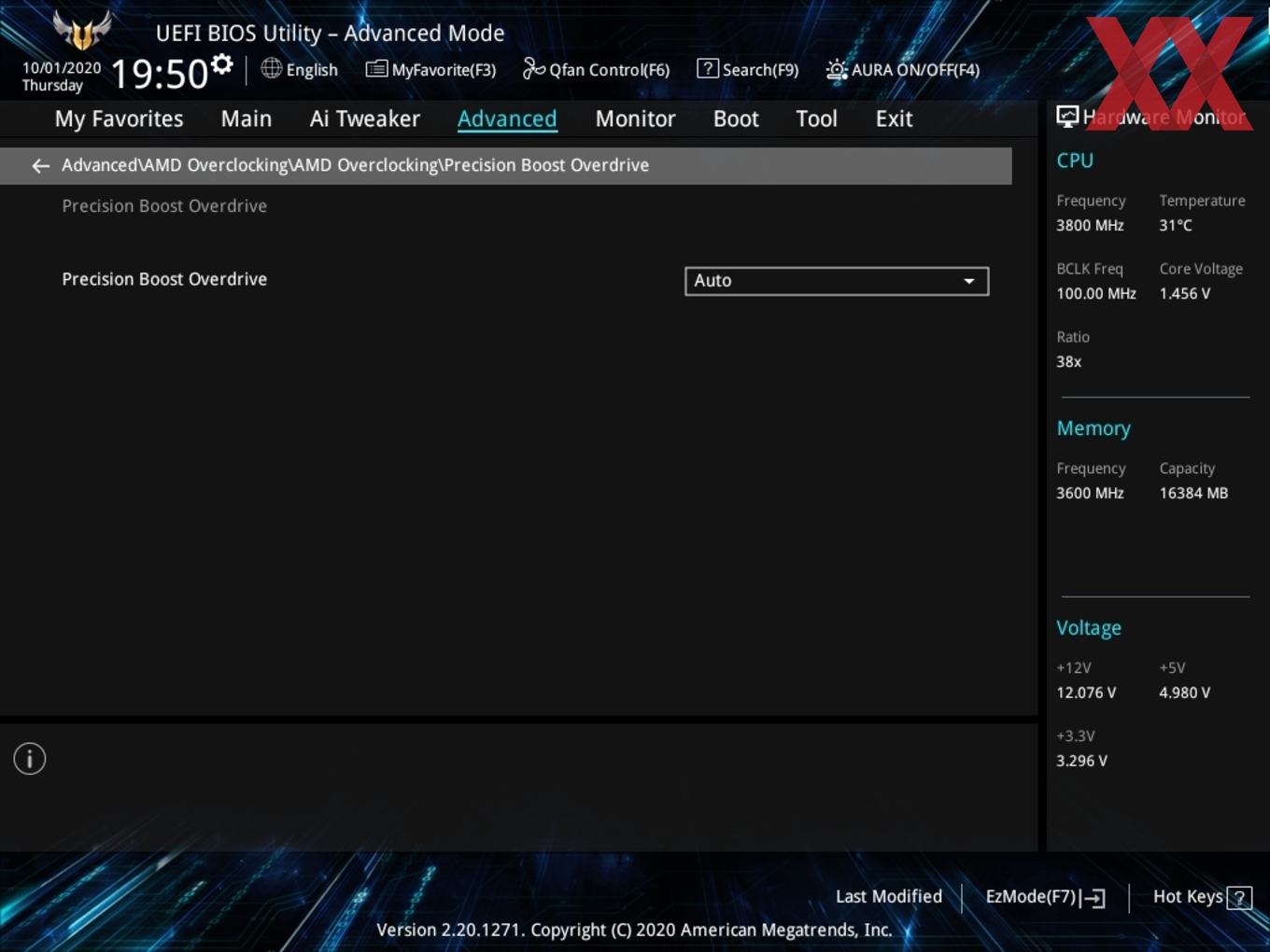Click Memory frequency value 3600 MHz
The height and width of the screenshot is (952, 1270).
1090,493
